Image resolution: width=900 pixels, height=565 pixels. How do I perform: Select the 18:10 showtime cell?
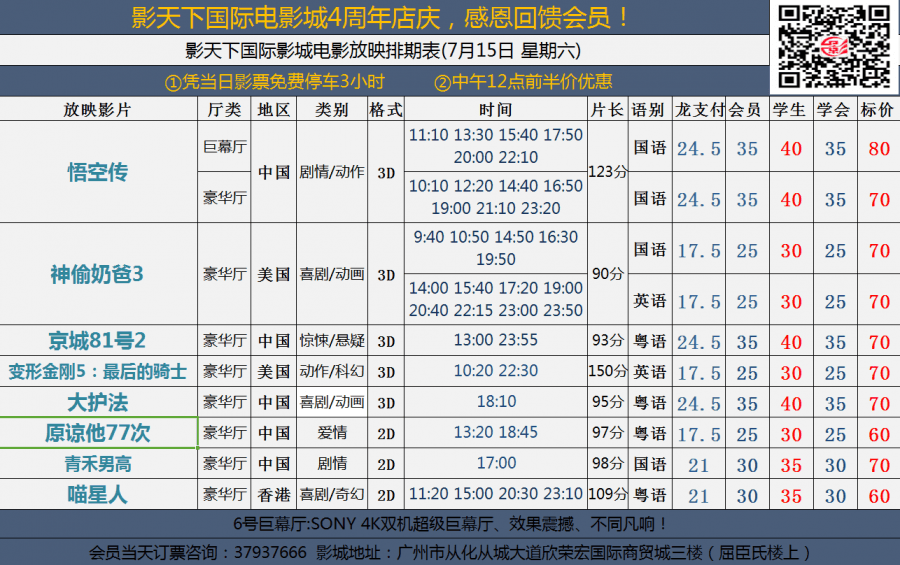pyautogui.click(x=496, y=401)
